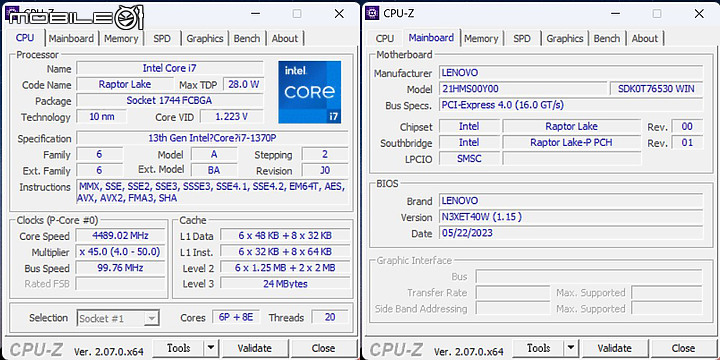Click the Level 2 cache value '6 x 1.25 MB + 2 x 2 MB'
The width and height of the screenshot is (720, 360).
point(285,268)
